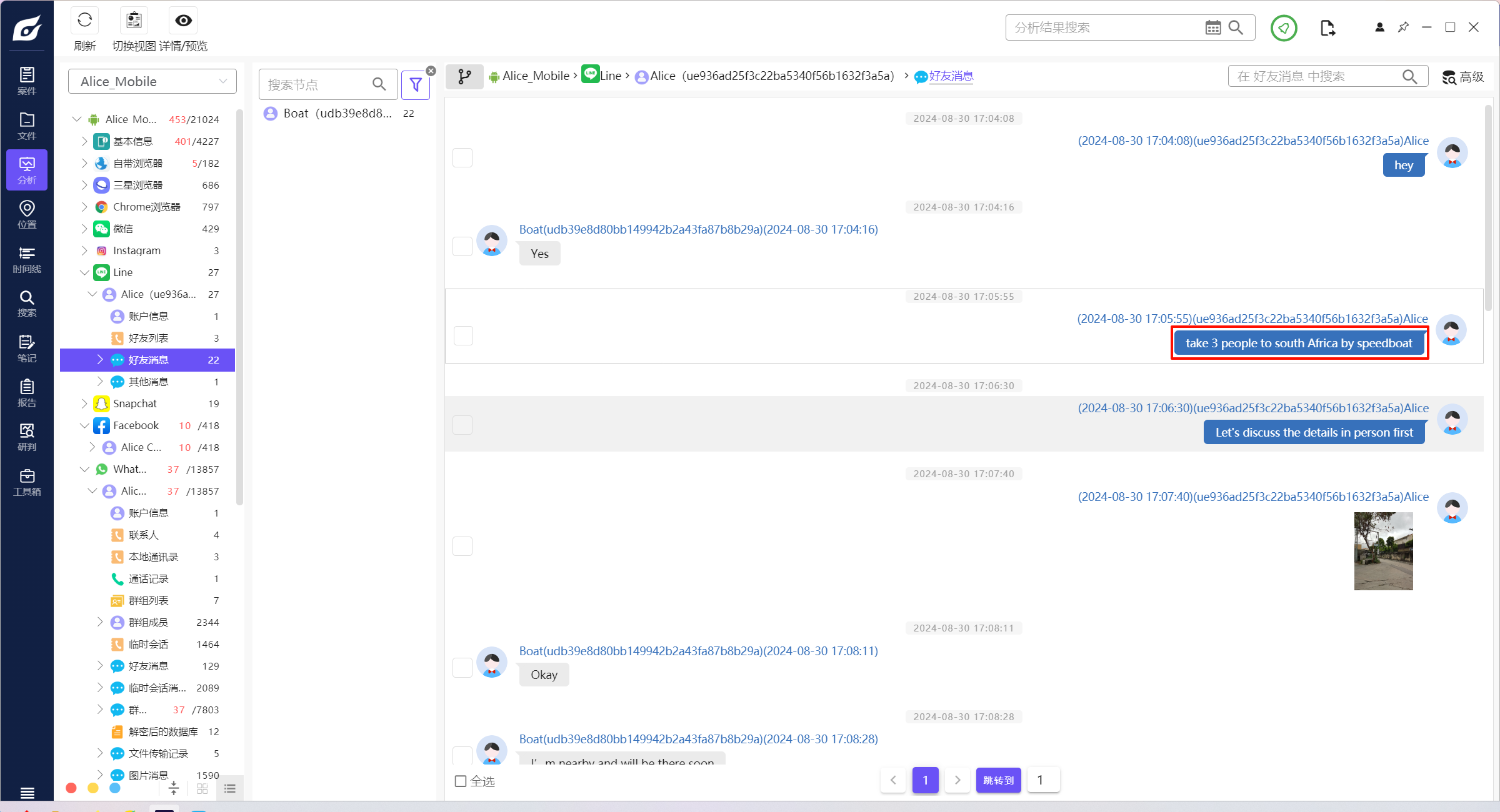The width and height of the screenshot is (1500, 812).
Task: Click the calendar icon in the search bar
Action: tap(1212, 27)
